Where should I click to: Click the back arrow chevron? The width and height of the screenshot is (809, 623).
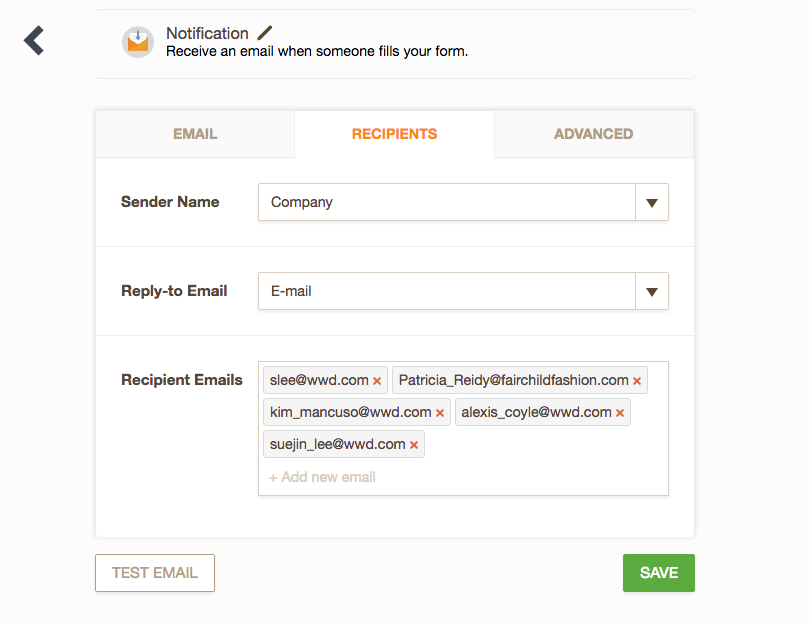pyautogui.click(x=34, y=40)
